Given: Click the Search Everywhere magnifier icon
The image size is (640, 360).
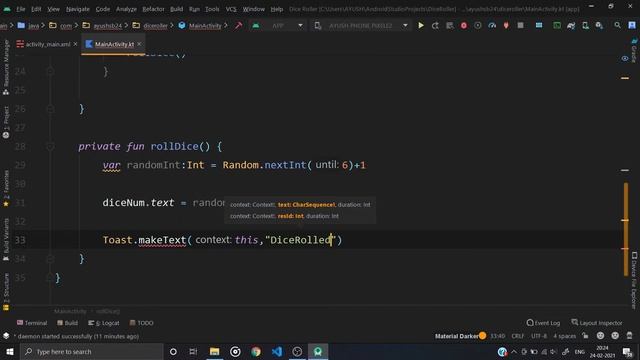Looking at the screenshot, I should tap(617, 25).
